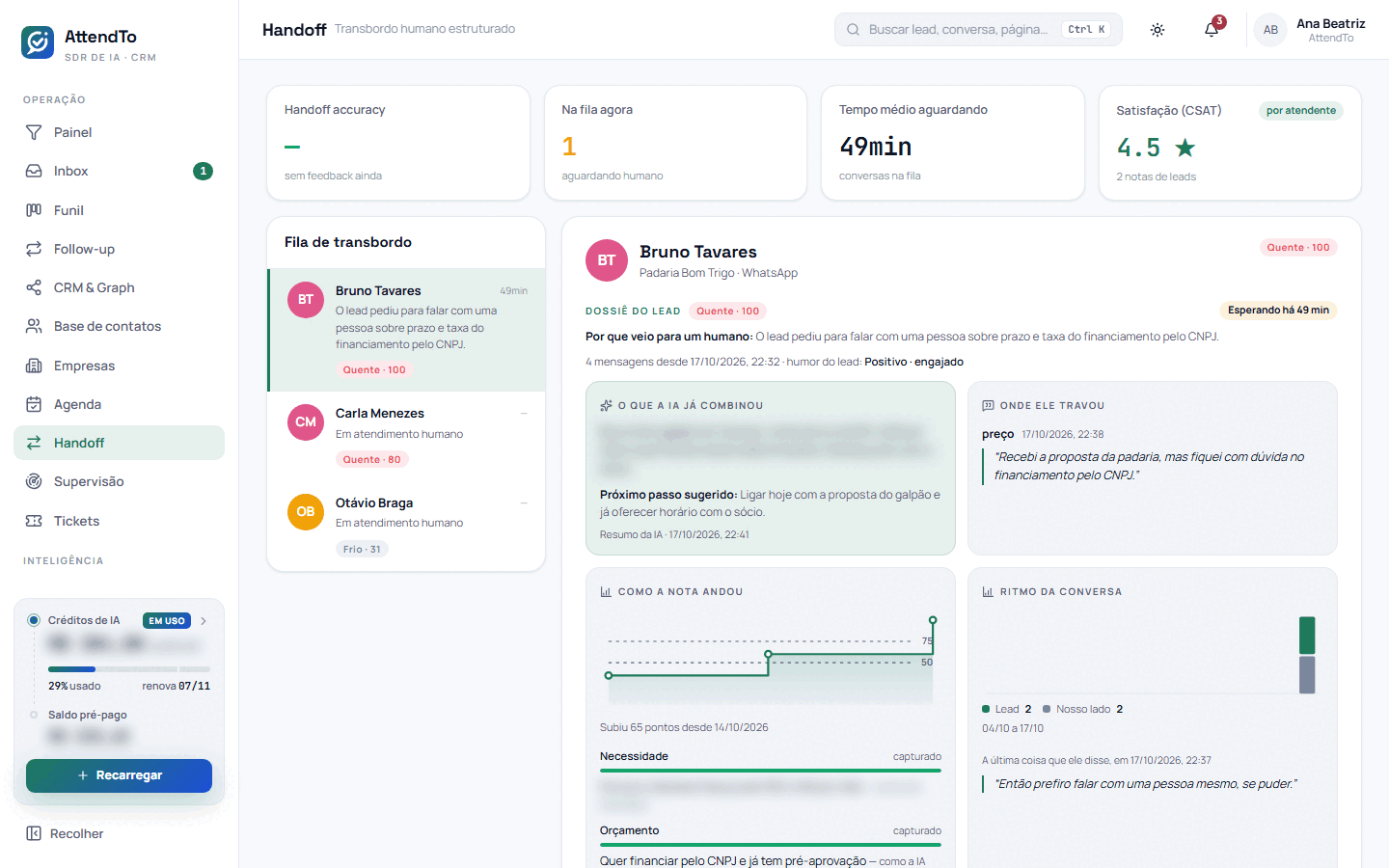
Task: Click the Tickets ticket icon
Action: click(34, 521)
